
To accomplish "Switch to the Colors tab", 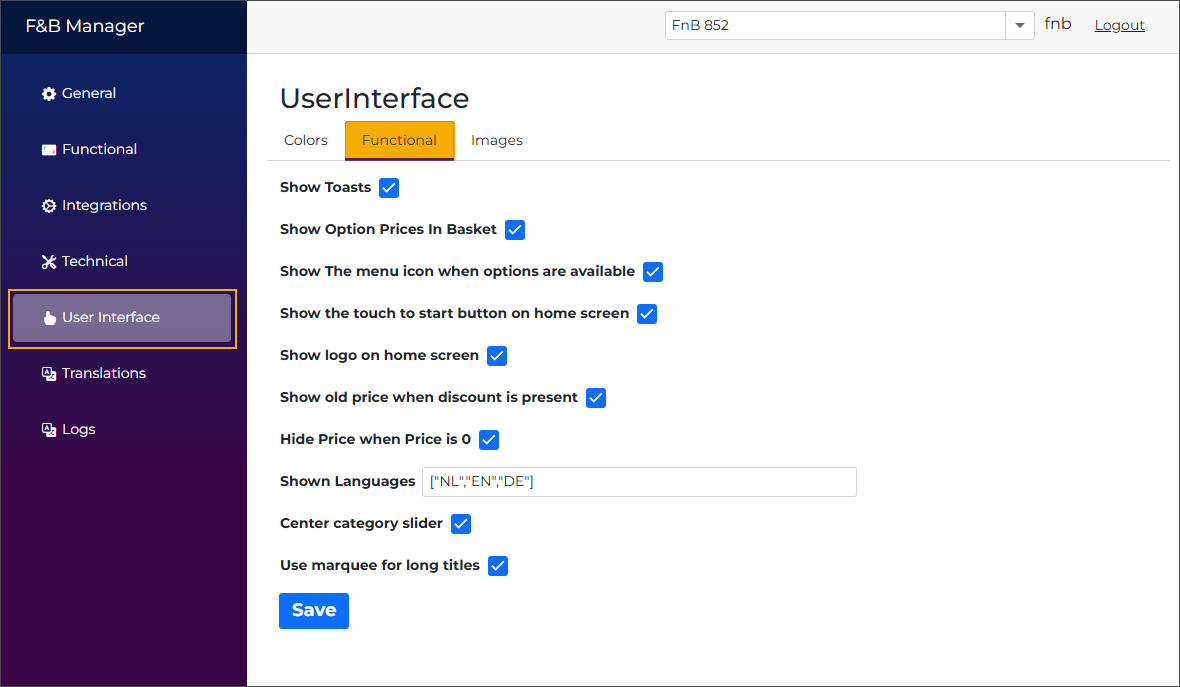I will [x=305, y=140].
